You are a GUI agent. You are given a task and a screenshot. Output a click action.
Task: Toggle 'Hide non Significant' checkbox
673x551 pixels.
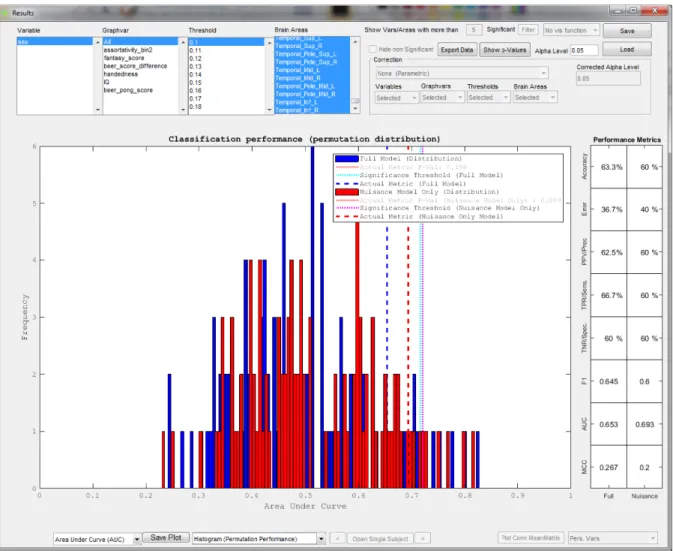373,49
